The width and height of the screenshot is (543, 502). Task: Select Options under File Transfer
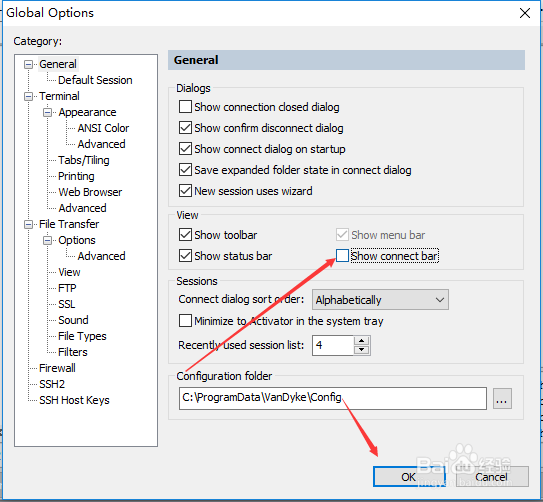77,240
